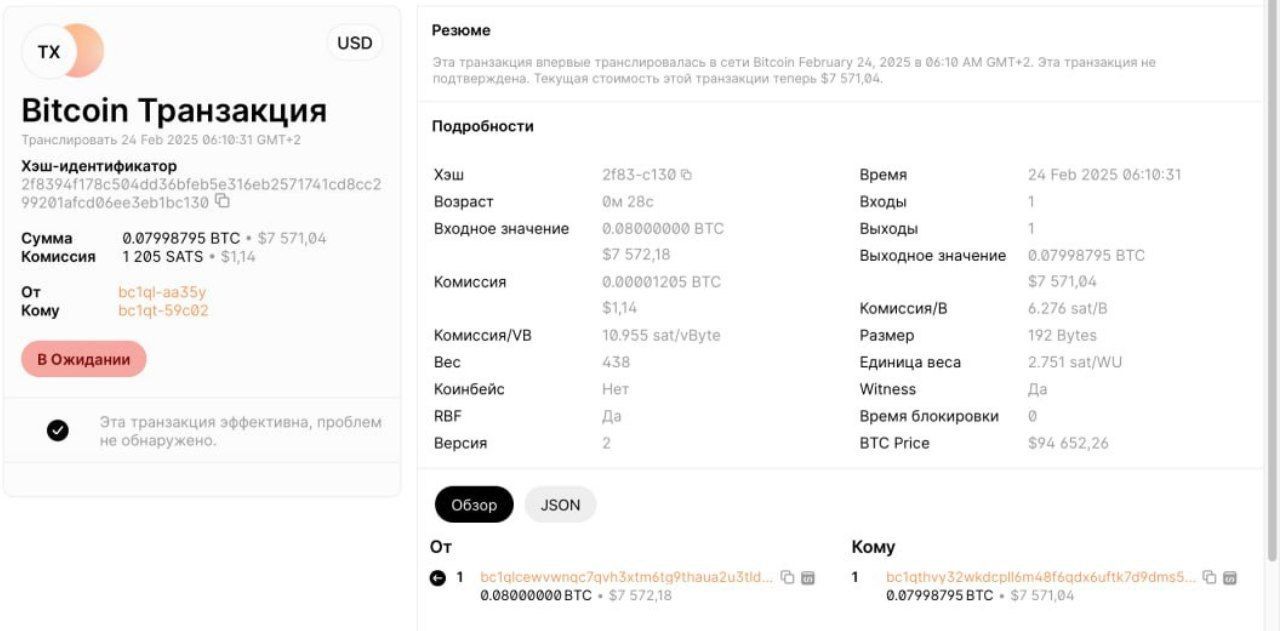The width and height of the screenshot is (1280, 631).
Task: Copy the sender bc1qlcewvwnqc address
Action: pyautogui.click(x=786, y=577)
